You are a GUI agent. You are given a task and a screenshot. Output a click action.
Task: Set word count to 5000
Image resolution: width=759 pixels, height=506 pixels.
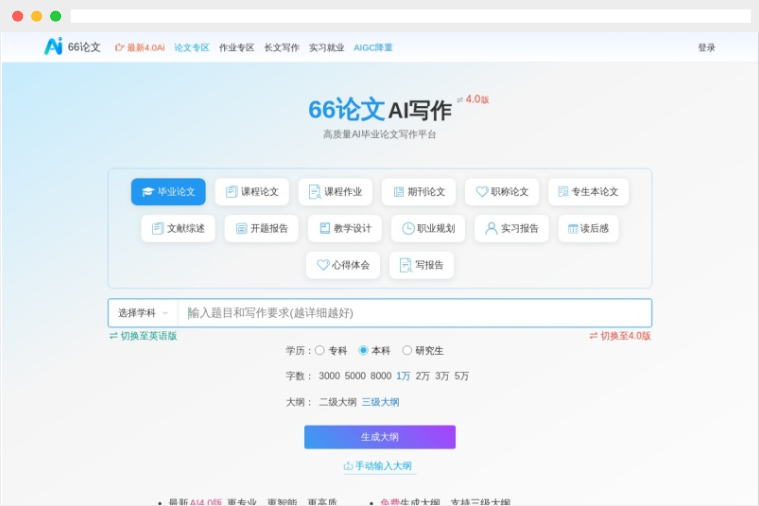click(355, 376)
